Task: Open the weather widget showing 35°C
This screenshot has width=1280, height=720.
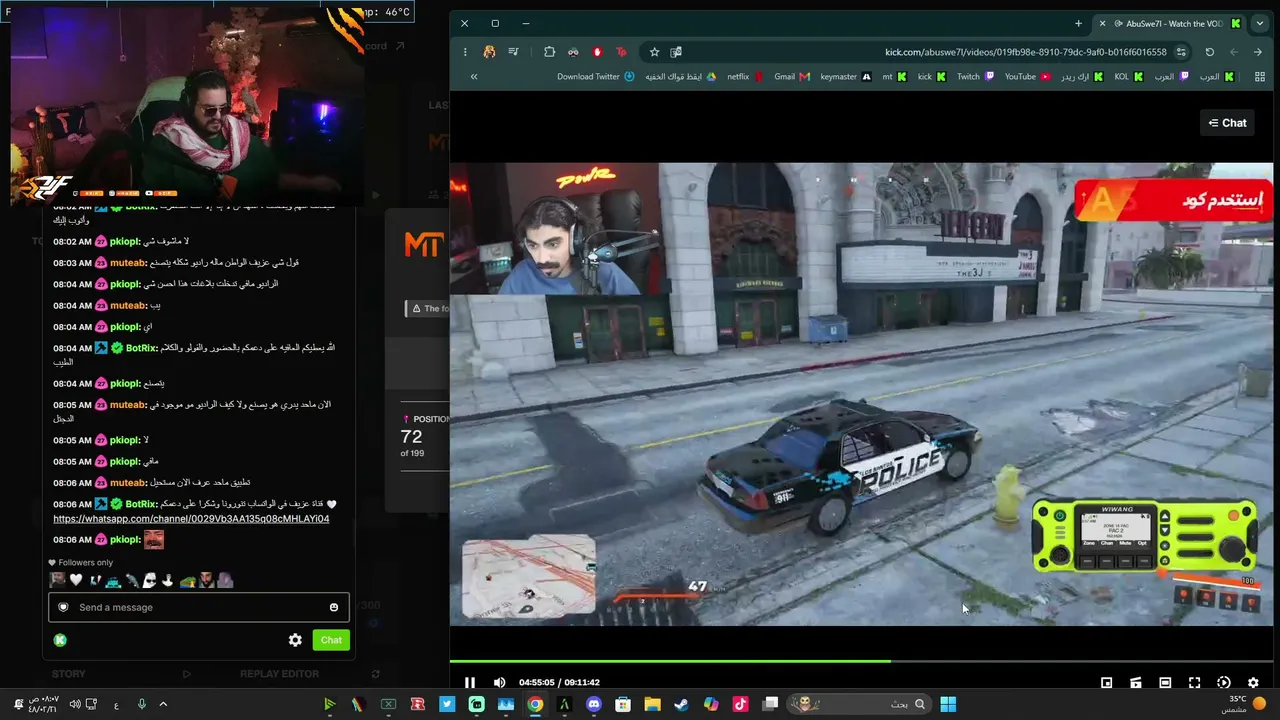Action: tap(1243, 704)
